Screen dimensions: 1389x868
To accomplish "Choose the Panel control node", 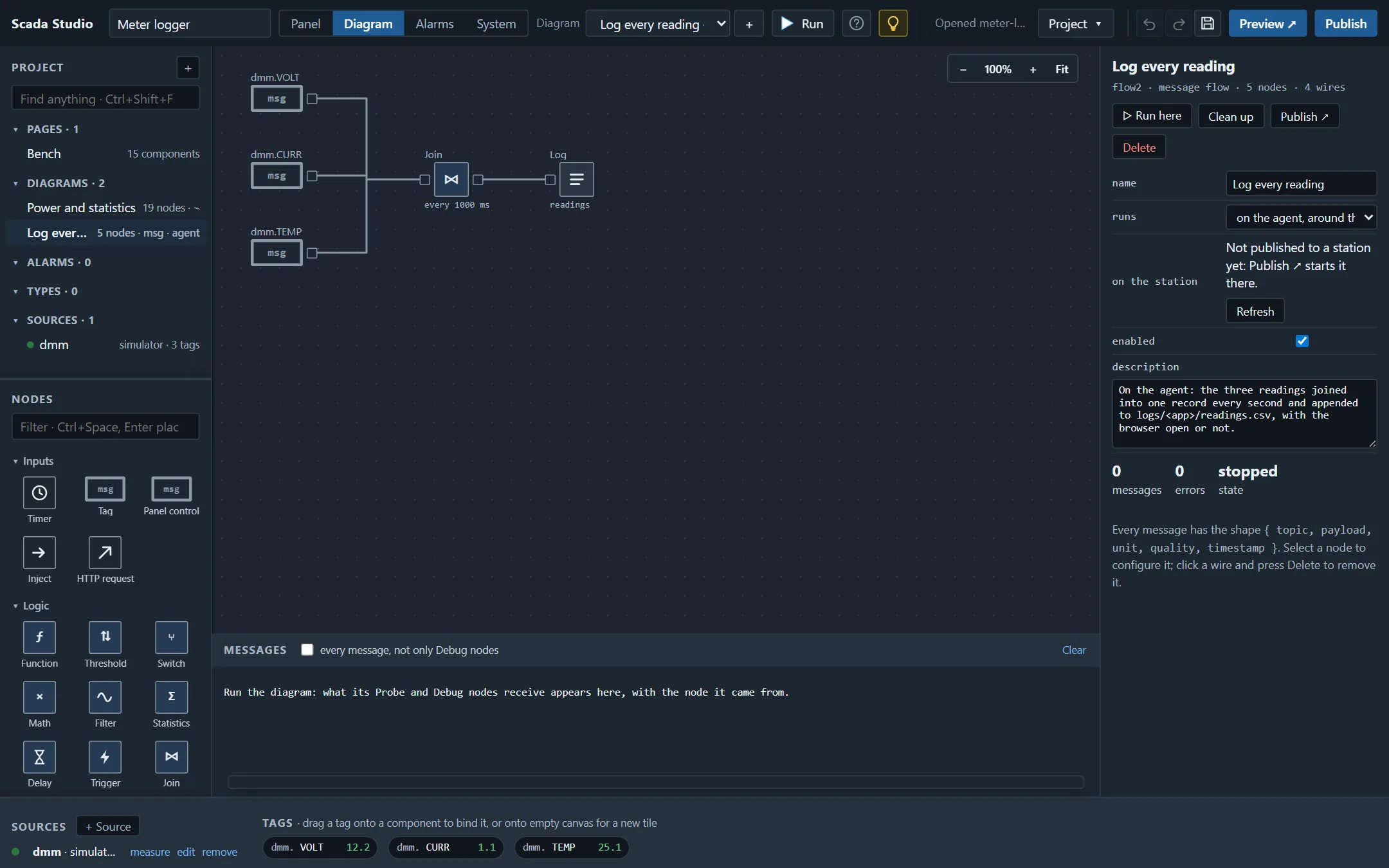I will click(x=171, y=489).
